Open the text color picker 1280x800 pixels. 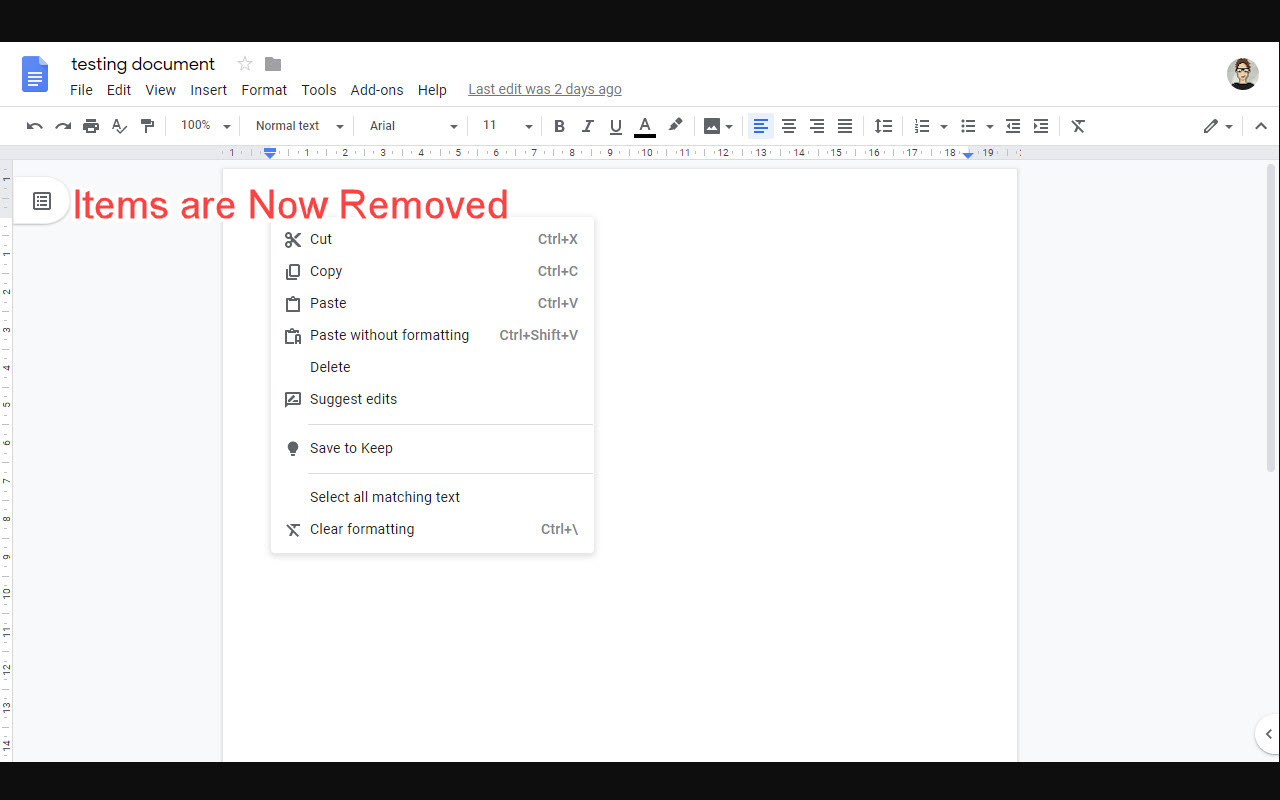[x=645, y=126]
